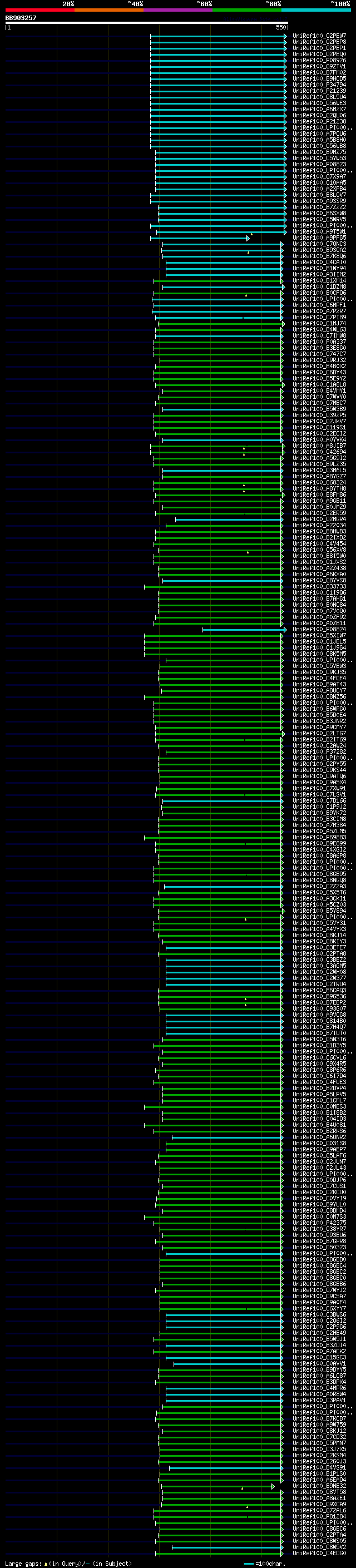Screen dimensions: 356x1568
Task: Select the UniRef100_B9HQD5 label
Action: (x=319, y=78)
